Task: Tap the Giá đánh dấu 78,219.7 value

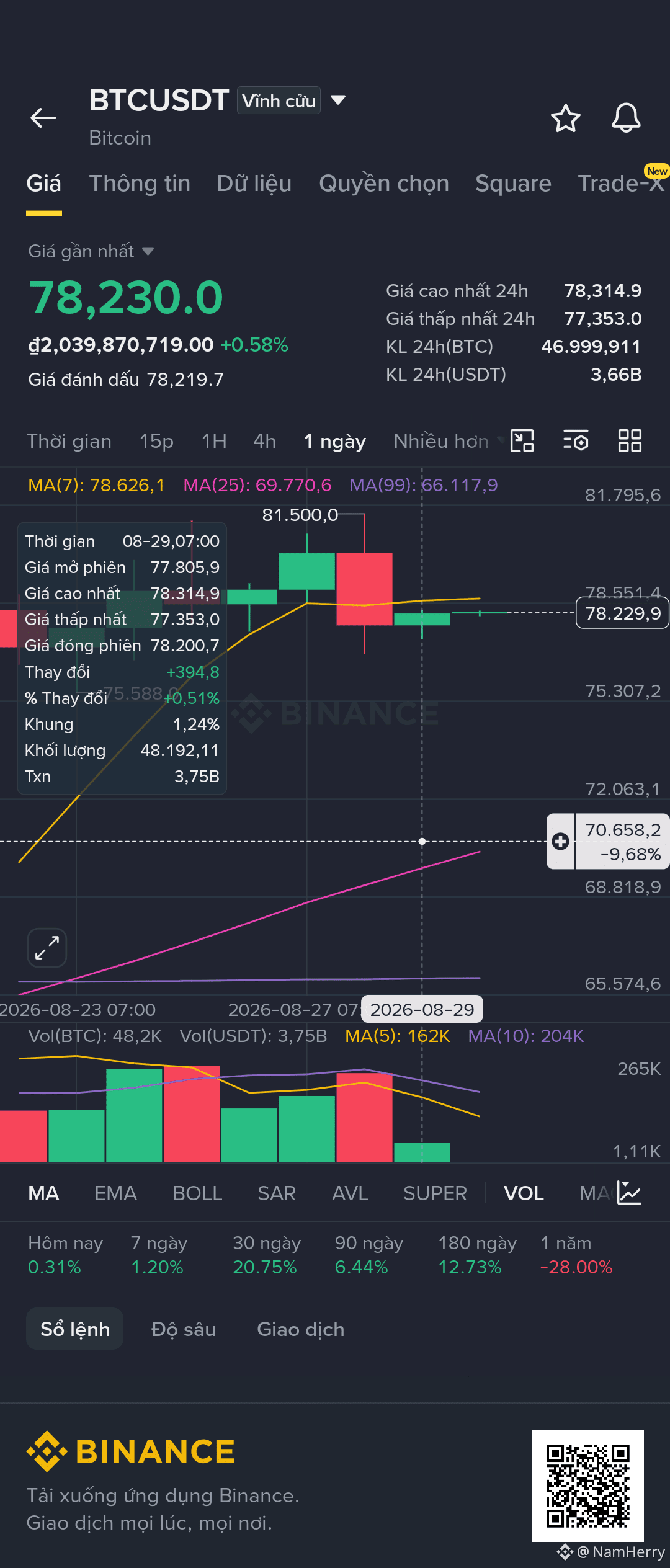Action: click(x=126, y=379)
